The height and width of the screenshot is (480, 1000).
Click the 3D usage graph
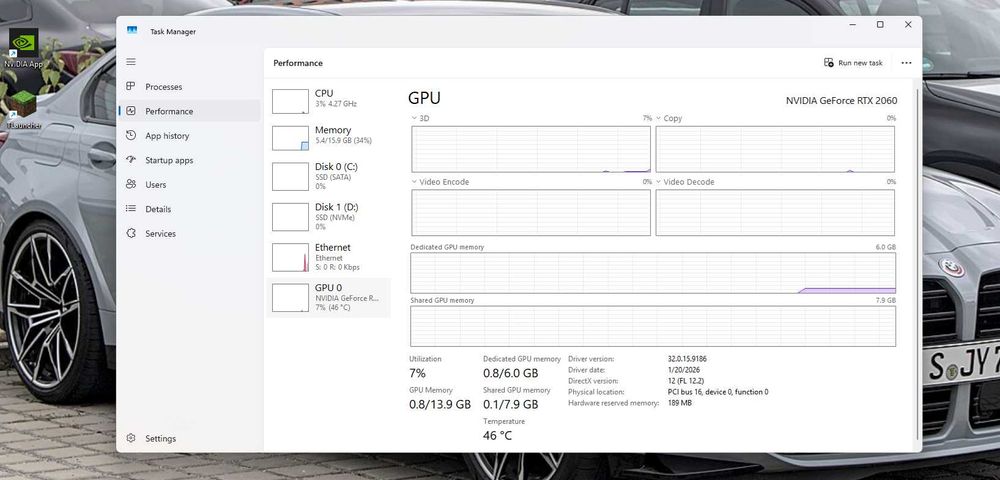click(531, 149)
